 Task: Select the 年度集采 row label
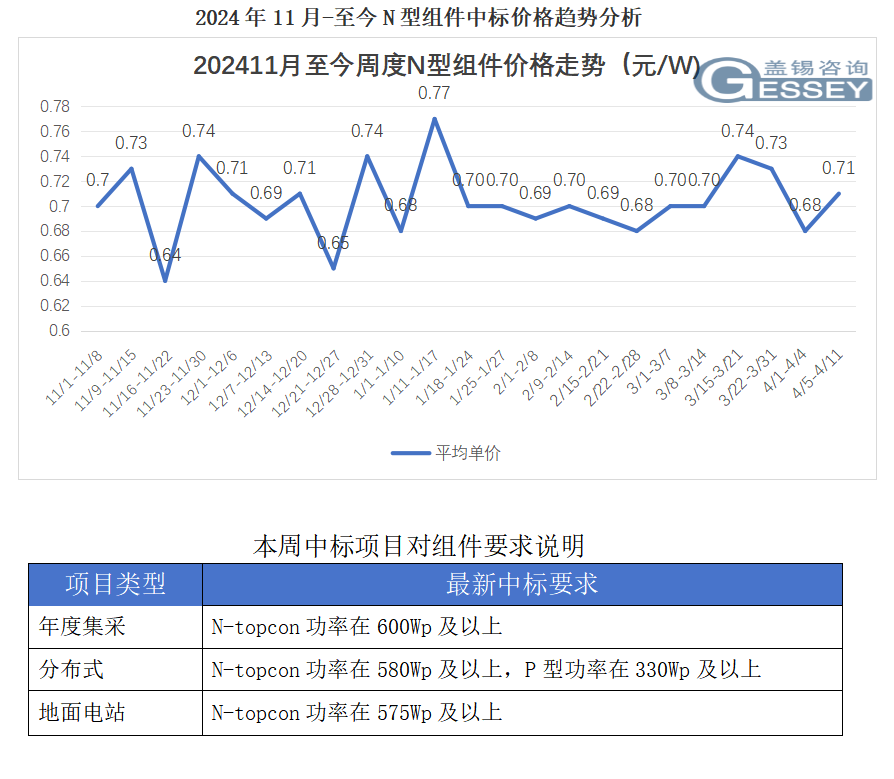click(x=83, y=627)
